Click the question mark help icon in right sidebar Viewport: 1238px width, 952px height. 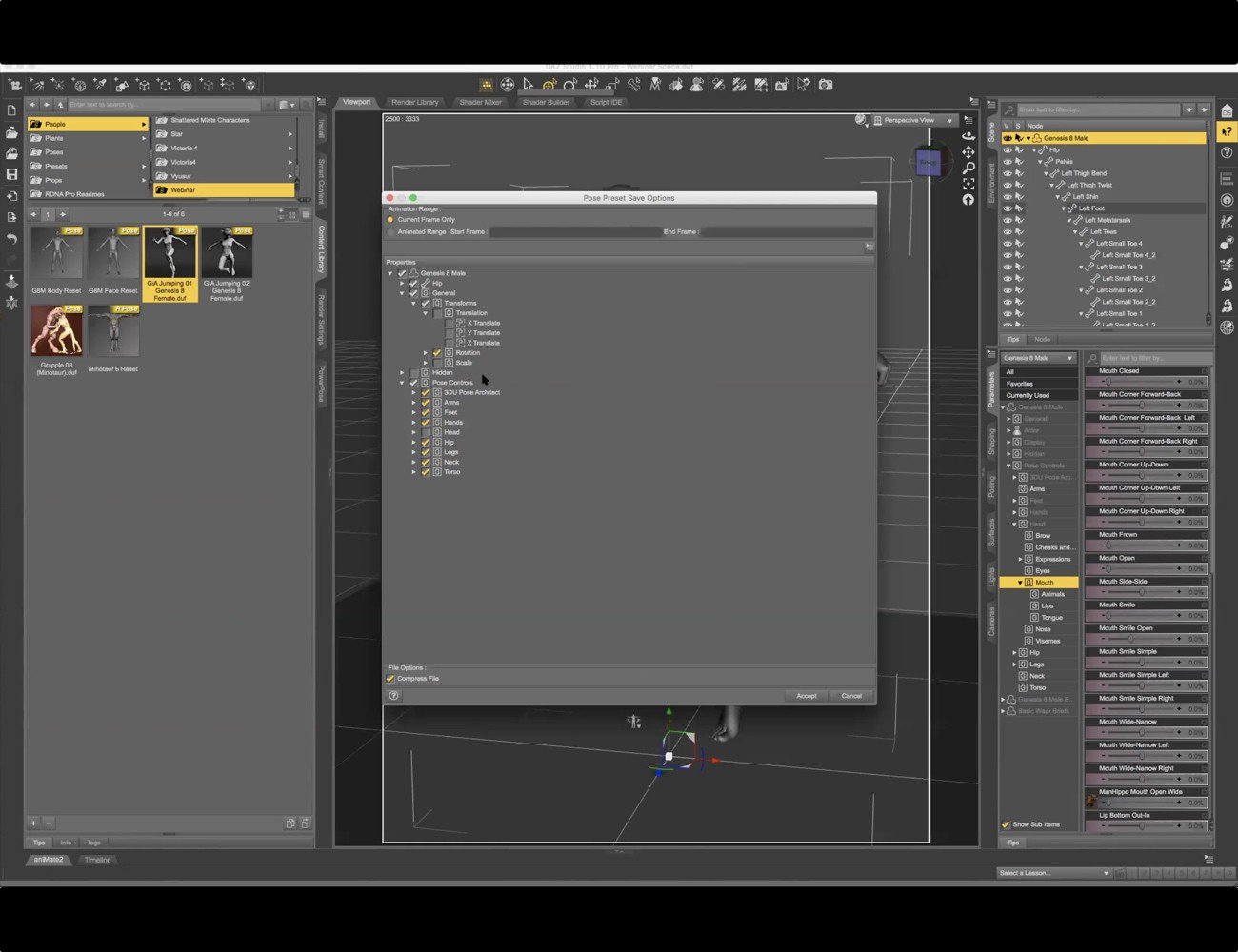point(1227,152)
